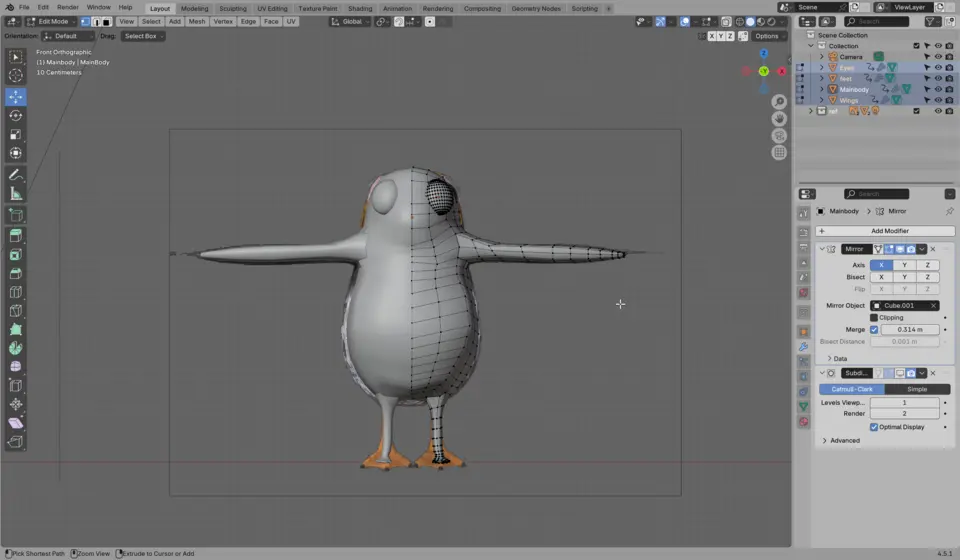Disable render for Wings camera icon

pos(949,100)
